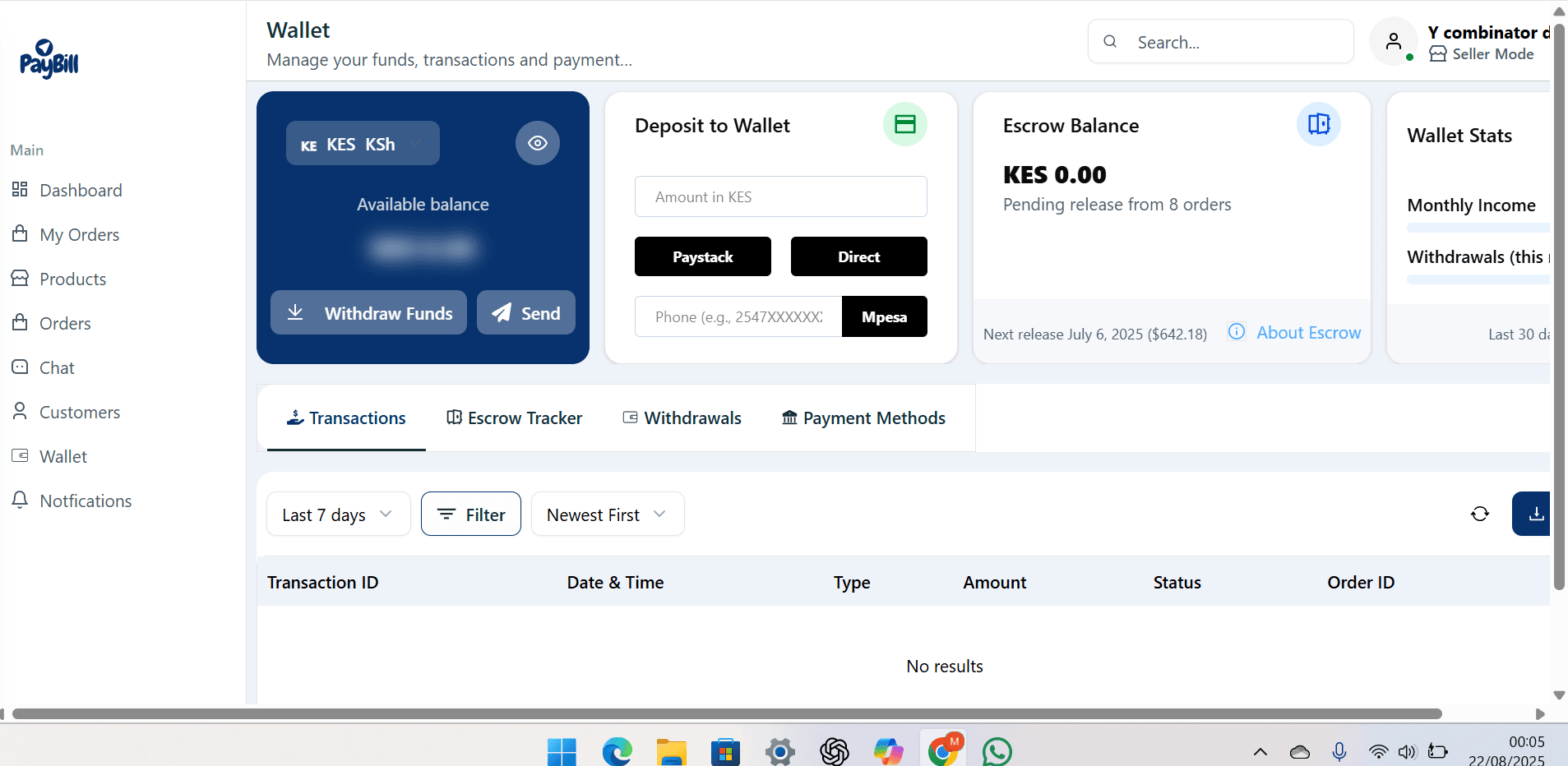Click the blue download export button
The width and height of the screenshot is (1568, 766).
coord(1533,514)
